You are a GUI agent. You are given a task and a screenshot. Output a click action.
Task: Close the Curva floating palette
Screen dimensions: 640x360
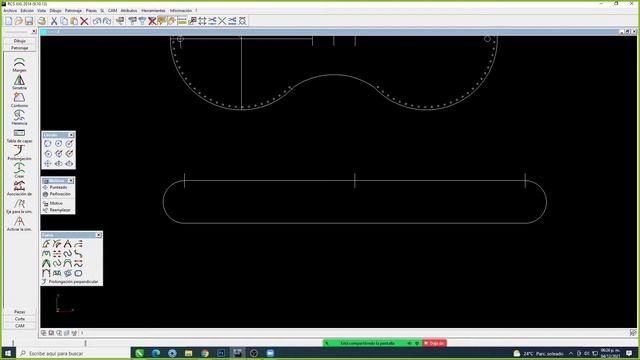(x=98, y=235)
